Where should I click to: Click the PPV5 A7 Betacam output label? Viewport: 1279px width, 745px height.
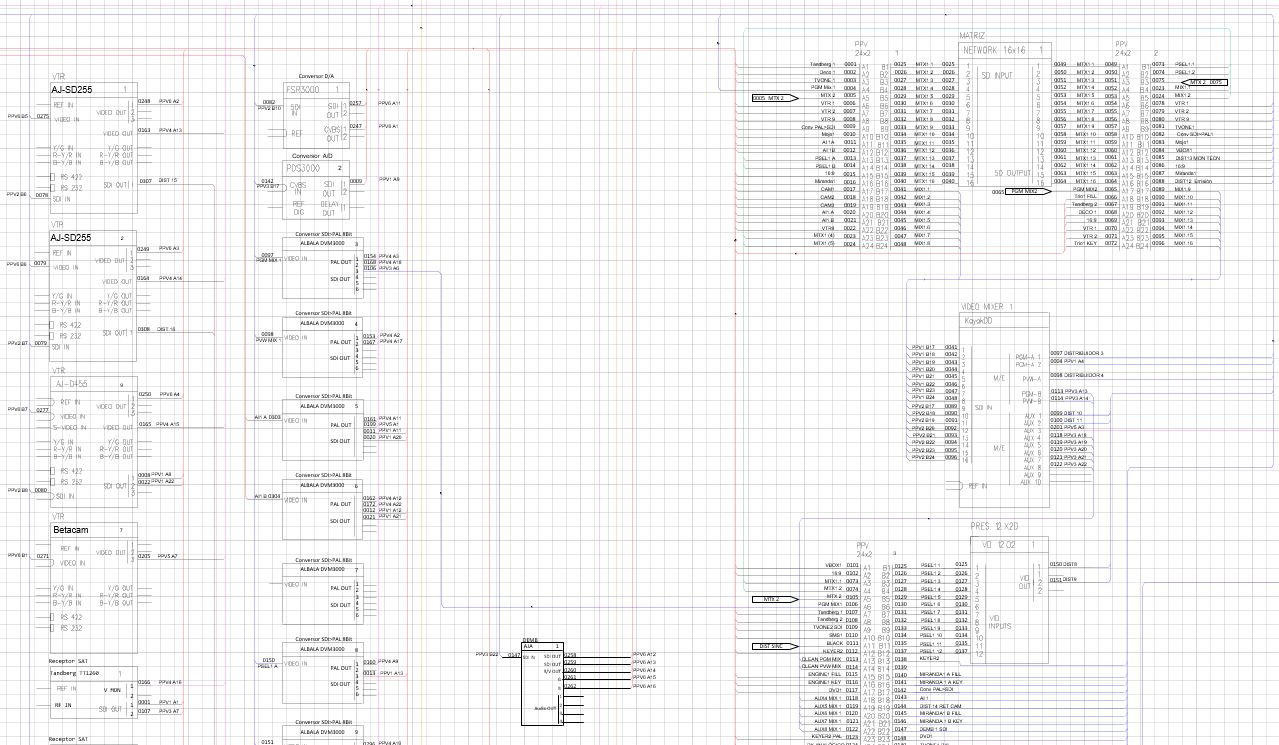tap(168, 556)
